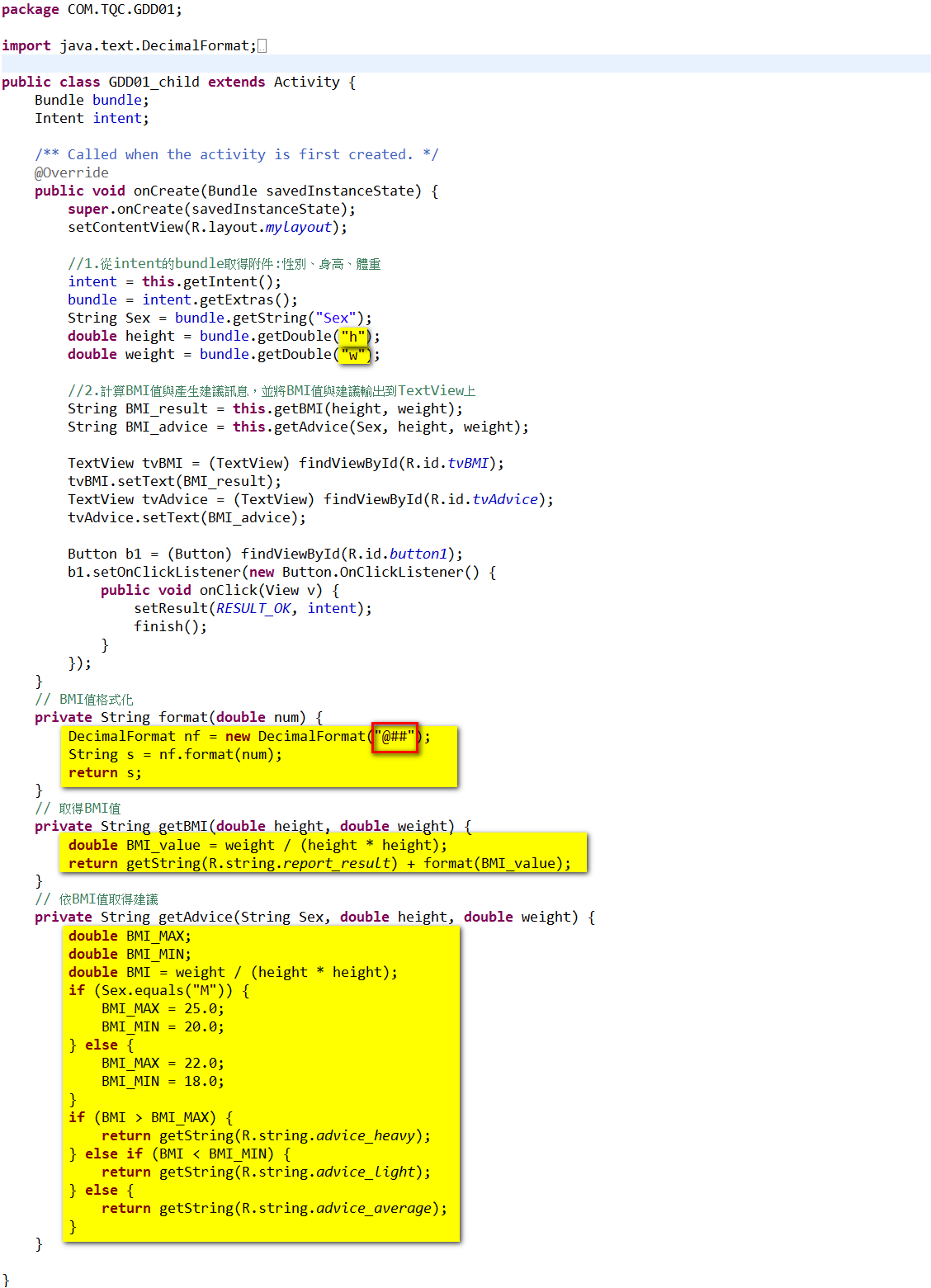Click the 'String BMI_result = this.getBMI' line
The image size is (931, 1288).
[x=266, y=409]
